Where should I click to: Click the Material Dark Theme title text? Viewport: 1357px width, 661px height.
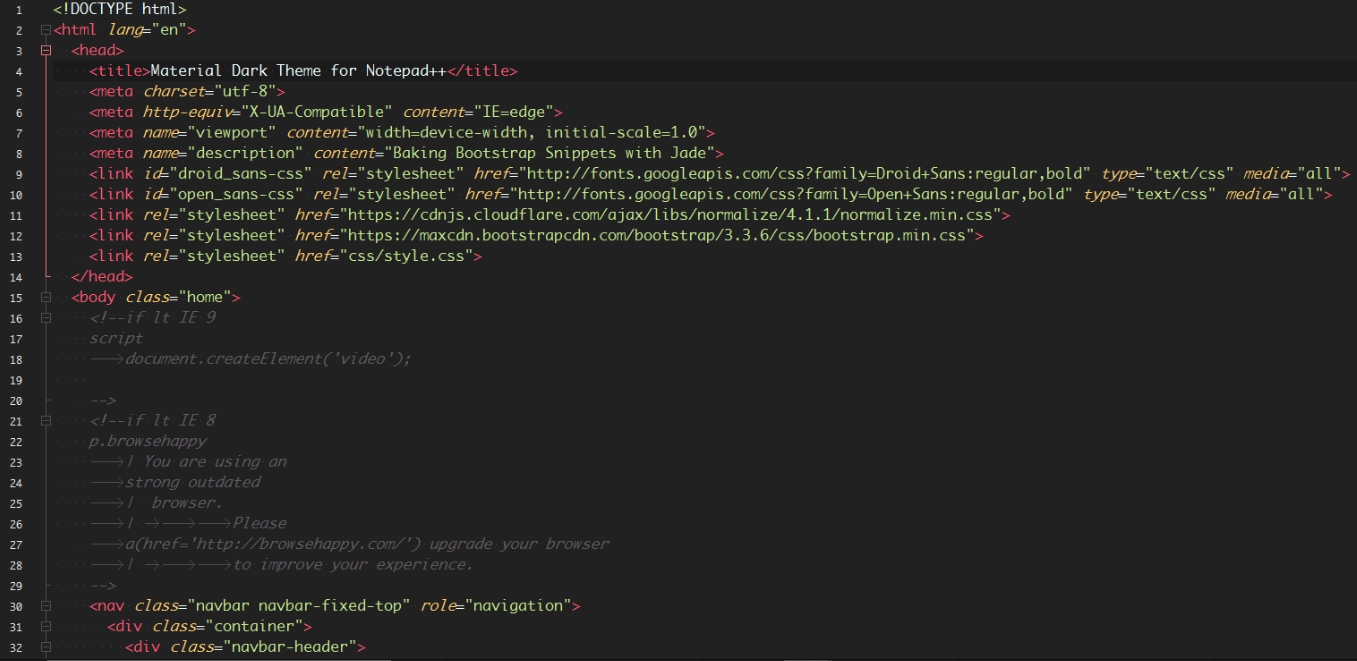300,70
